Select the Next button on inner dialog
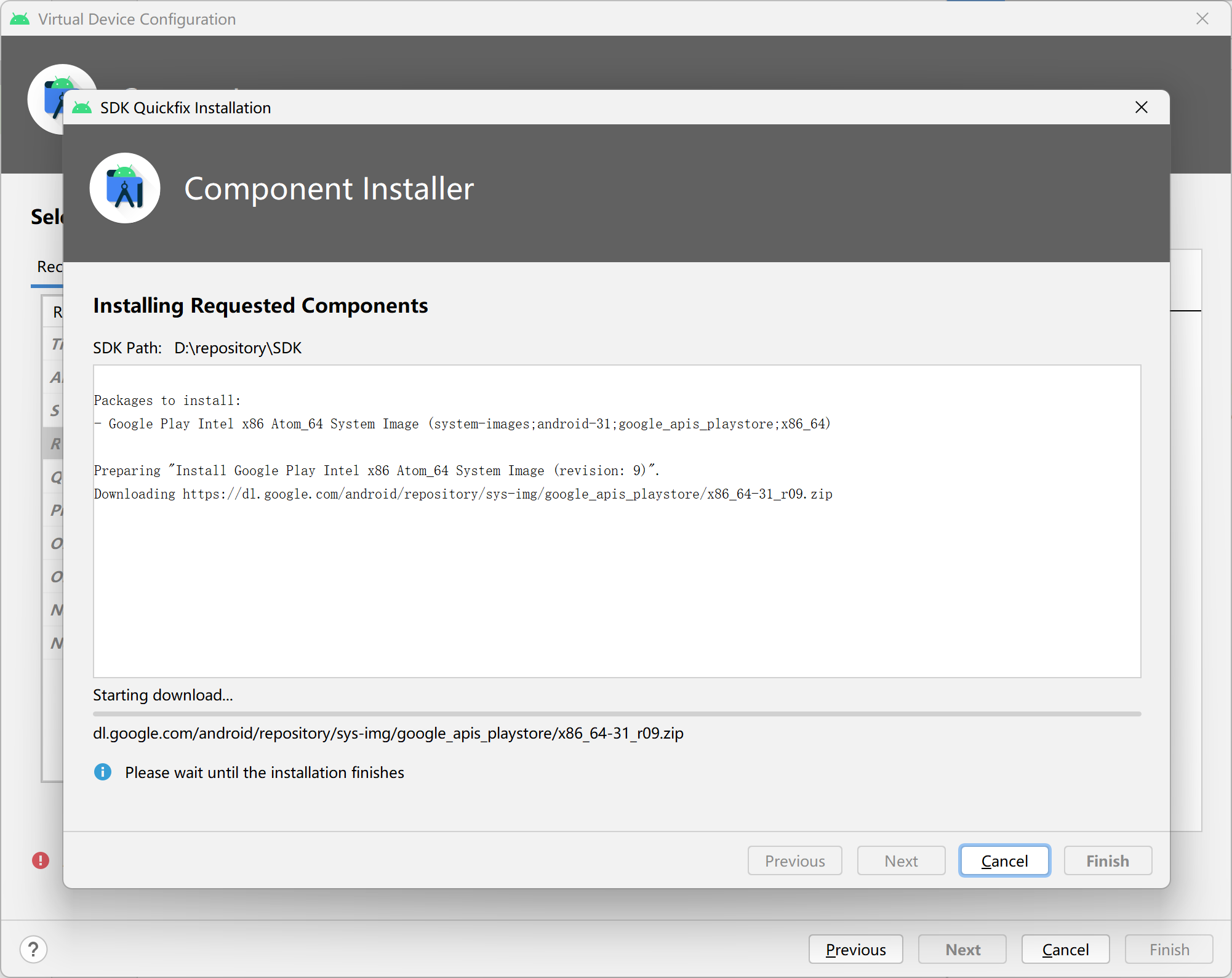 900,860
